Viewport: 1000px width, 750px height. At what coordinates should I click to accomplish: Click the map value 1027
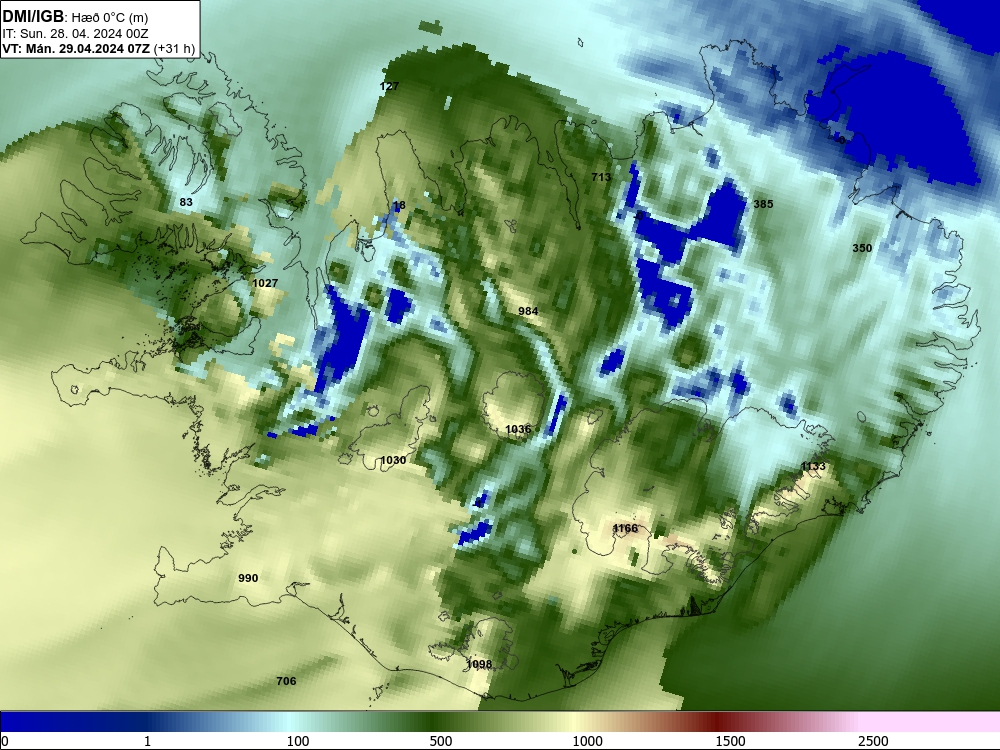coord(265,283)
